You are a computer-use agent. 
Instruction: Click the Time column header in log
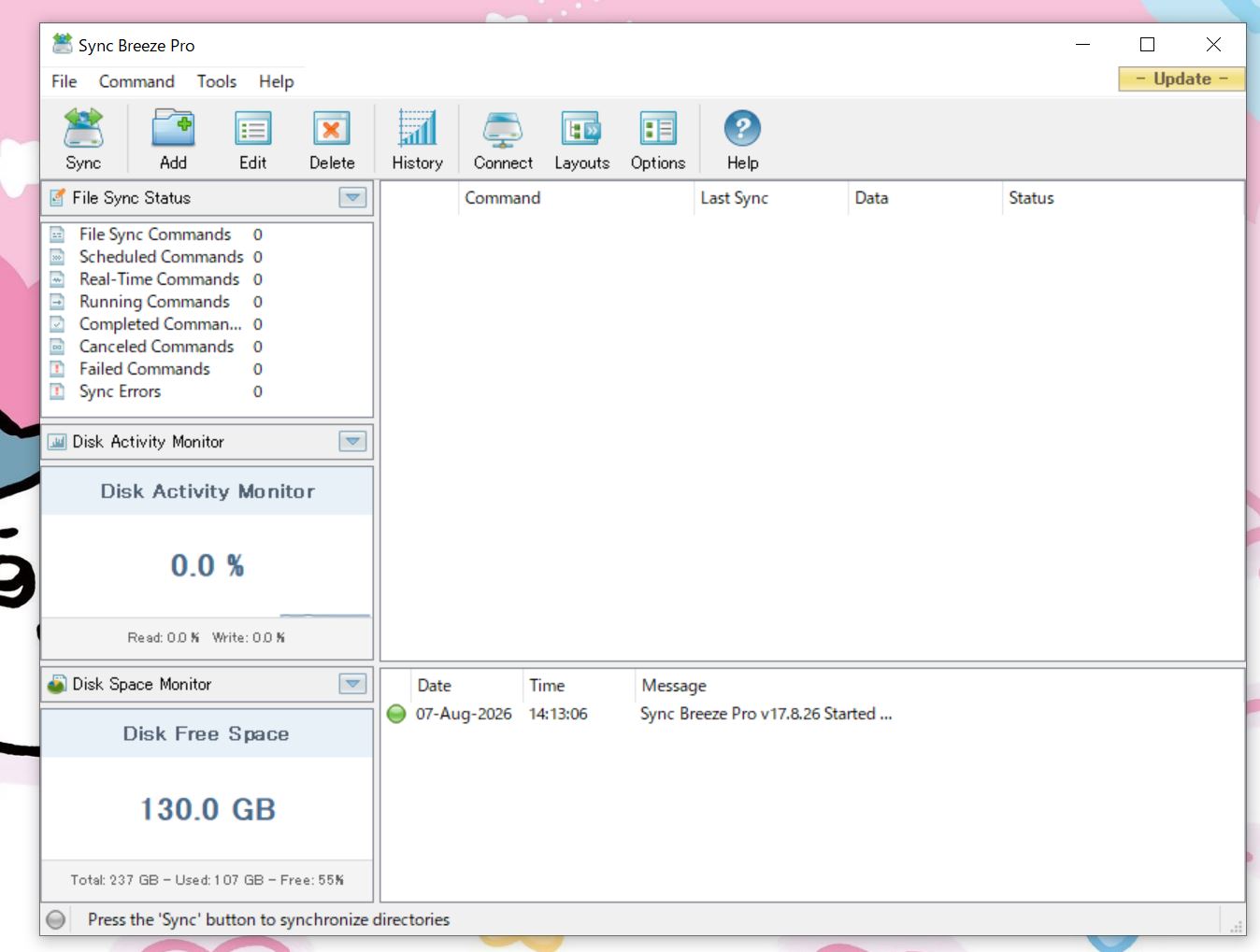tap(579, 686)
